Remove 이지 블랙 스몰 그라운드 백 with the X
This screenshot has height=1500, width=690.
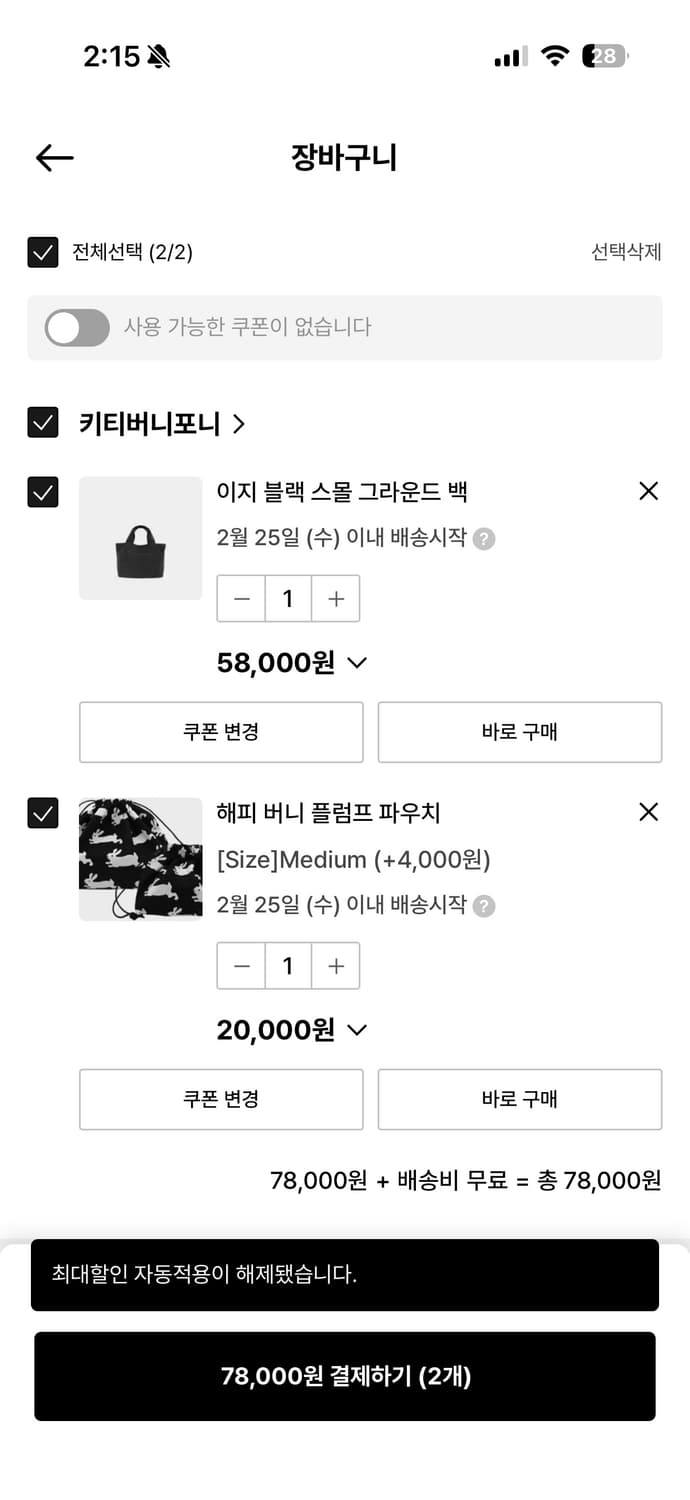(x=648, y=491)
